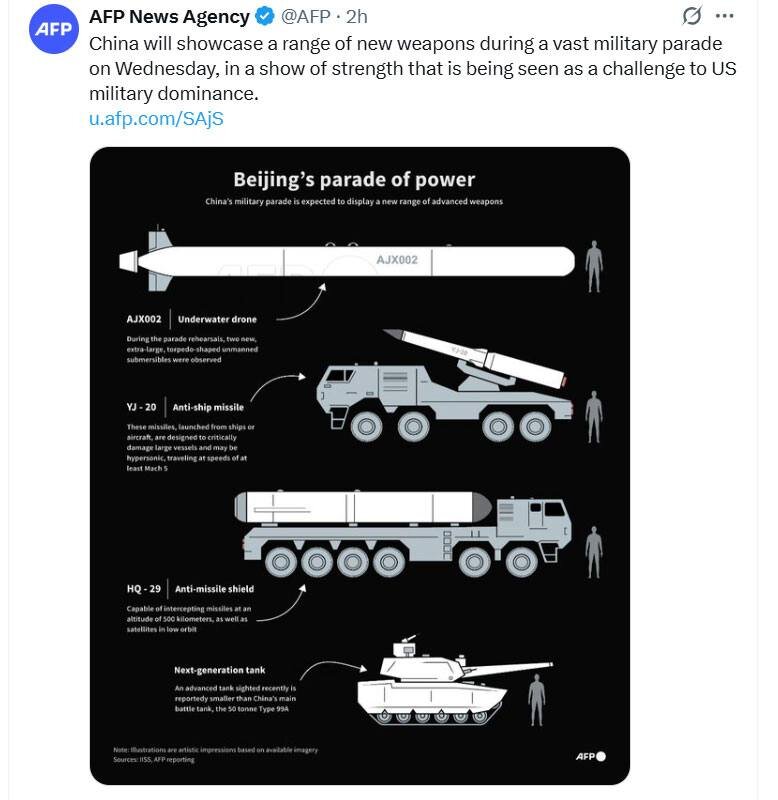Open the Grok explain-post icon
The height and width of the screenshot is (800, 778).
691,16
